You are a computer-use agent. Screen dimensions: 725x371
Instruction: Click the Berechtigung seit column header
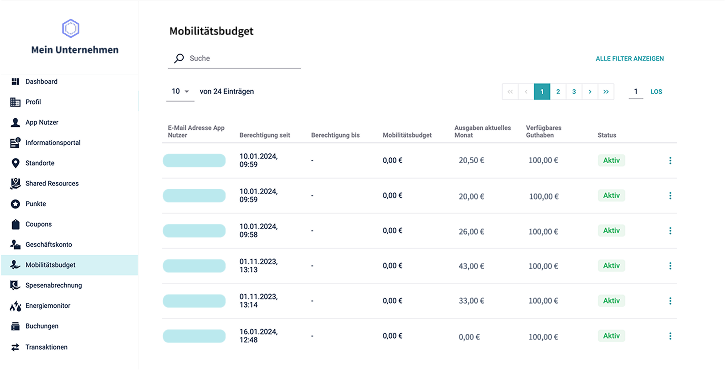click(265, 136)
